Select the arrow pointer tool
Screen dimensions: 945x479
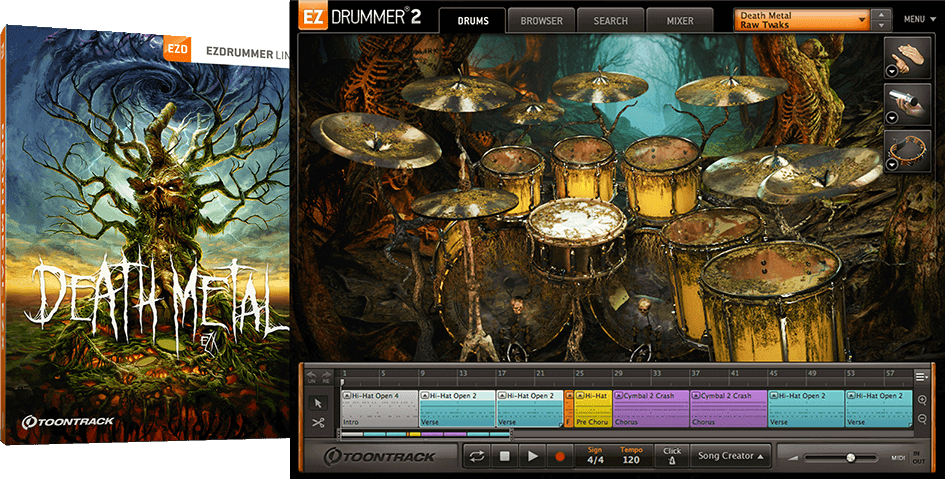coord(318,403)
